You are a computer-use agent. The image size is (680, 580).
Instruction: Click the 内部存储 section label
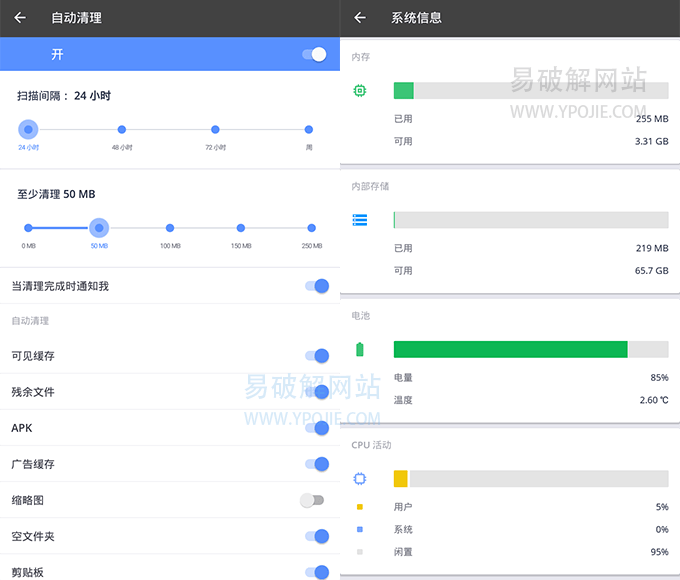370,186
